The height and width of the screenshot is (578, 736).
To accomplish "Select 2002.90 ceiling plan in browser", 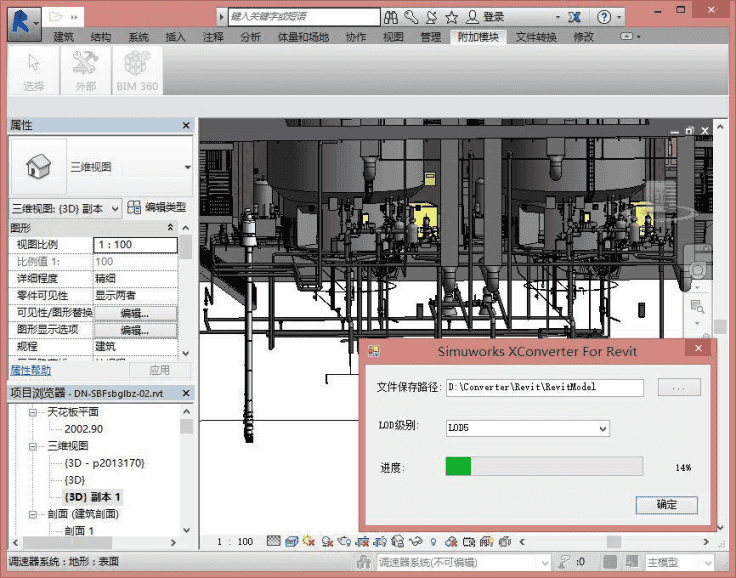I will click(84, 429).
